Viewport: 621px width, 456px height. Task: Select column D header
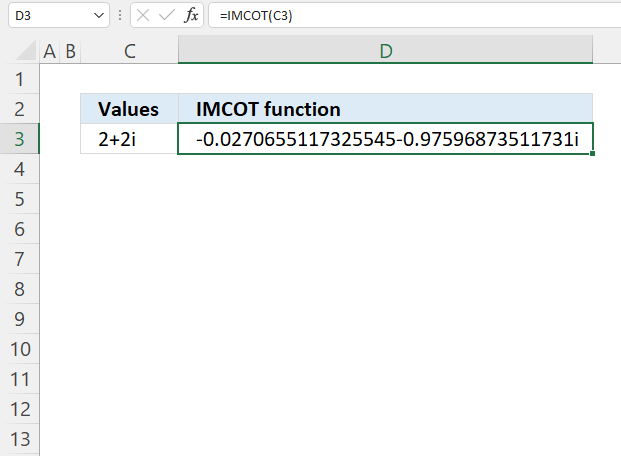(x=385, y=51)
